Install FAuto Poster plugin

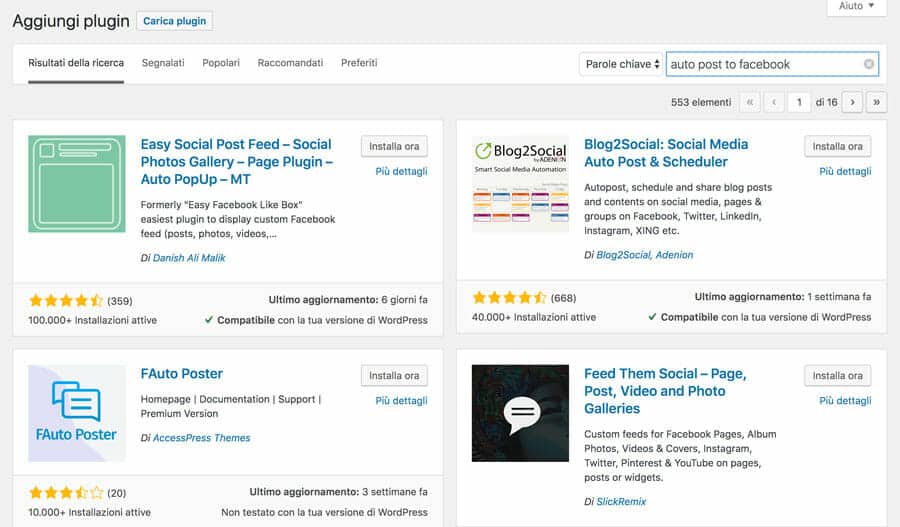point(394,375)
